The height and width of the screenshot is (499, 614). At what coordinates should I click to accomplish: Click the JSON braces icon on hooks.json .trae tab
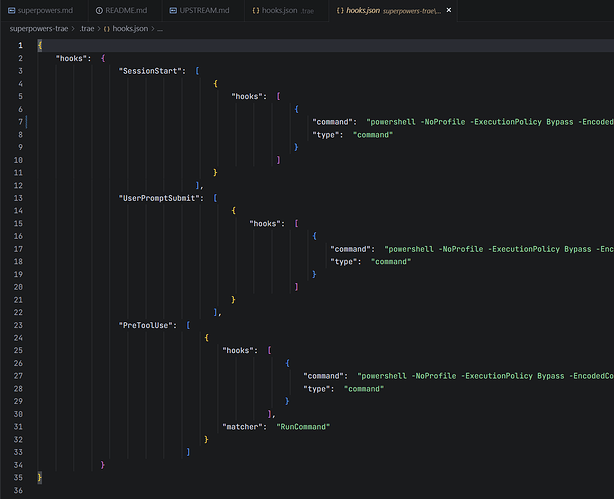tap(256, 11)
